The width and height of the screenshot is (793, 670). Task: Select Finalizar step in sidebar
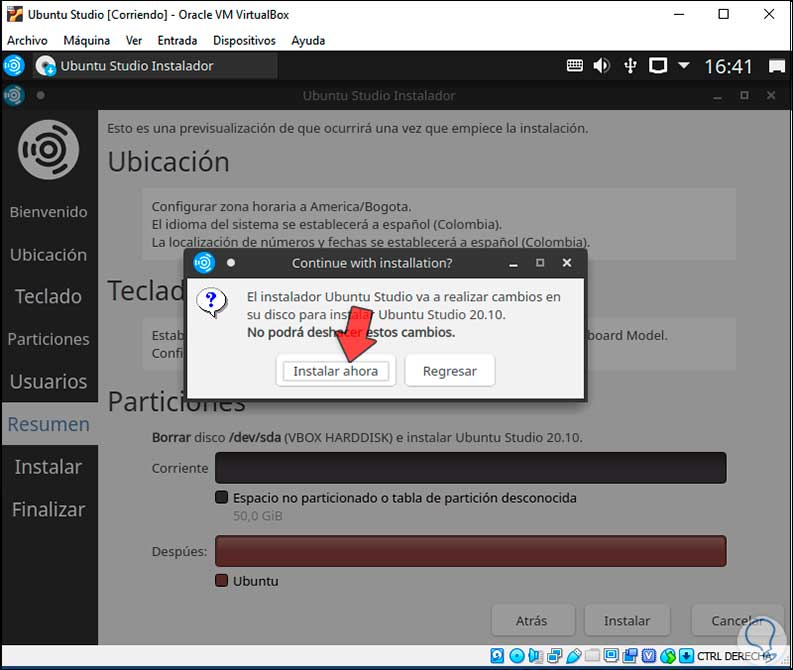(49, 509)
